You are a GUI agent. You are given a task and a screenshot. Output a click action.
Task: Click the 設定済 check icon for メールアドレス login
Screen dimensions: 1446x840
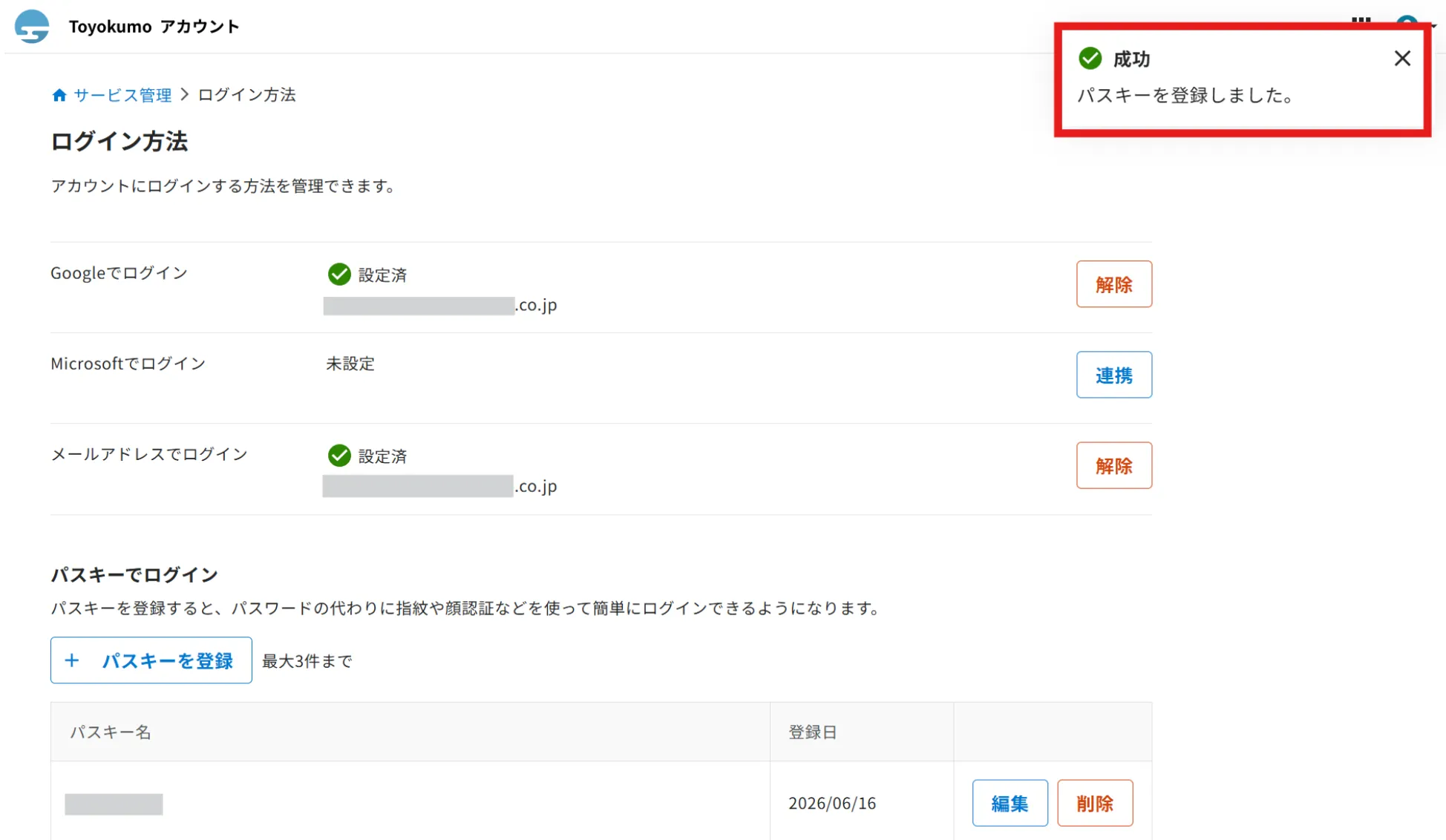[x=339, y=455]
